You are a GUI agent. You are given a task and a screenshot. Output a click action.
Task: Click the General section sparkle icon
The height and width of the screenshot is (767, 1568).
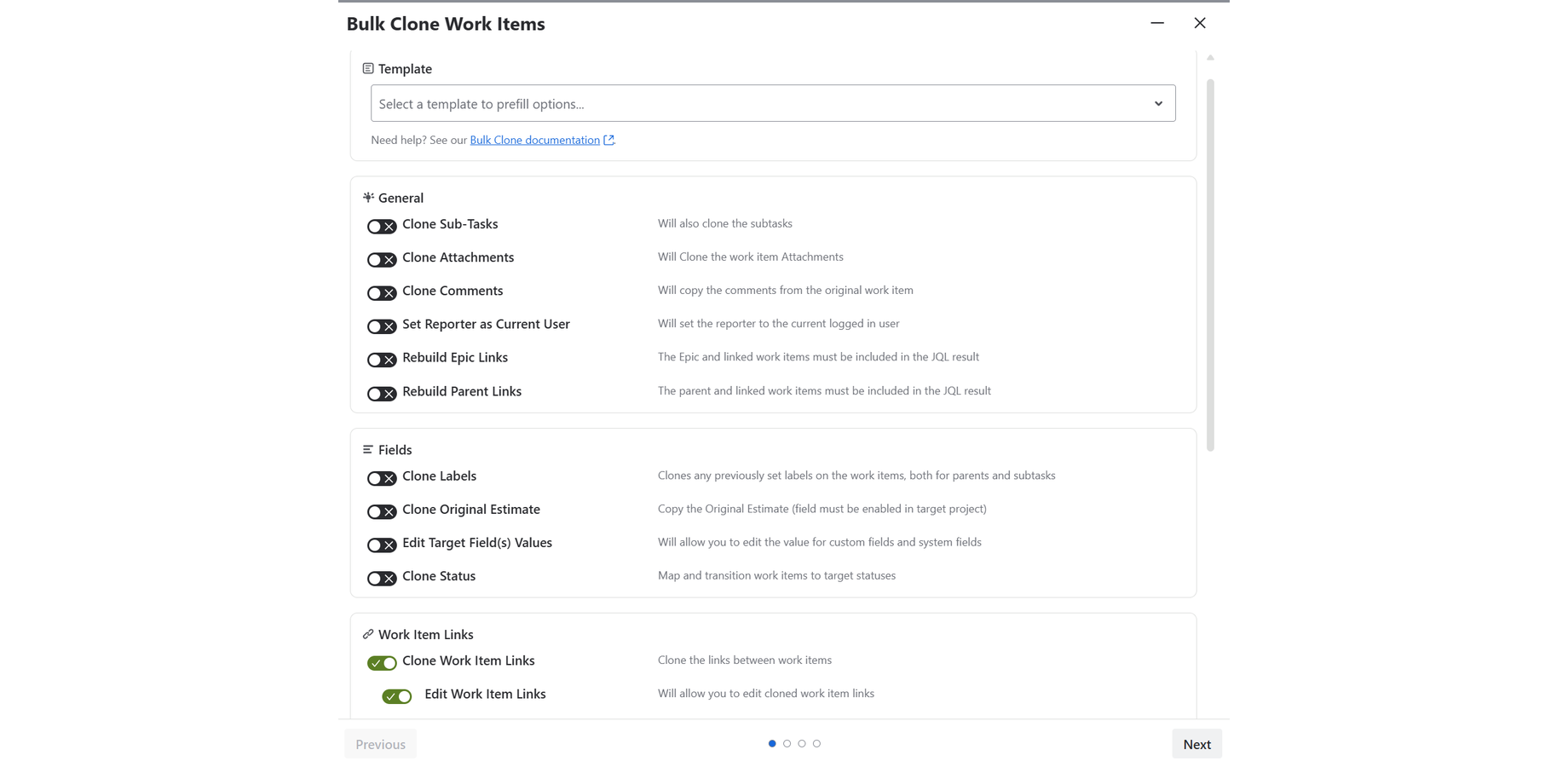368,198
